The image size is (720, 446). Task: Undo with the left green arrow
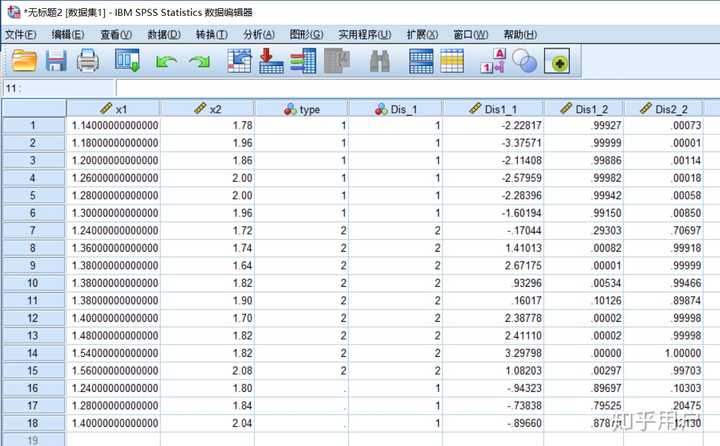(x=166, y=62)
